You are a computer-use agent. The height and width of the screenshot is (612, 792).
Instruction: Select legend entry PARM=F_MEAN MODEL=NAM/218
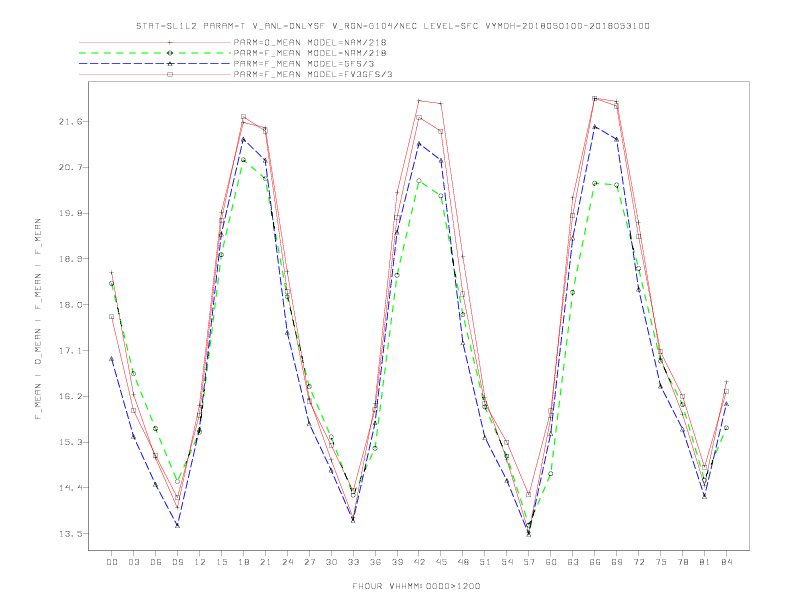(x=310, y=53)
